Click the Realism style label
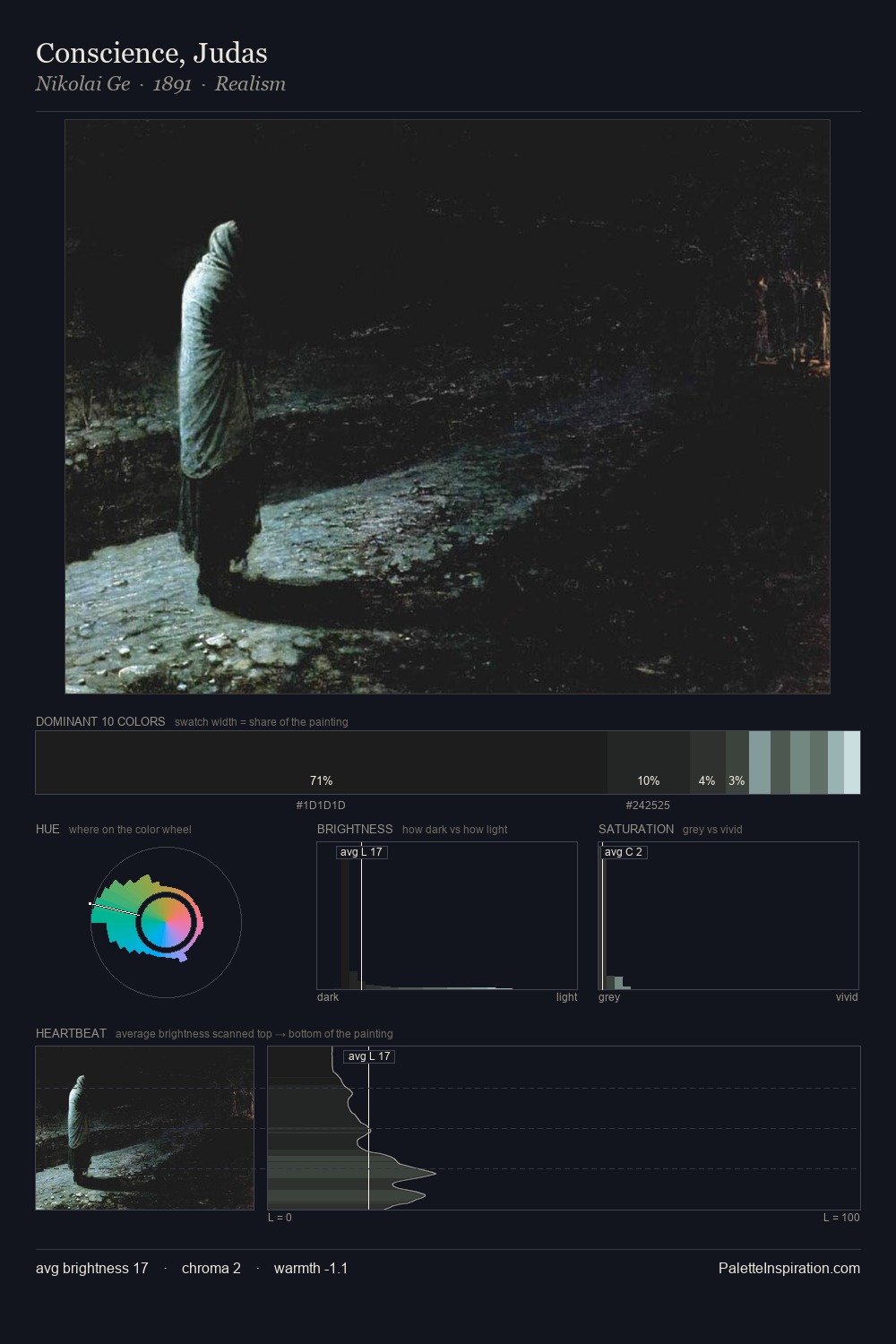Screen dimensions: 896x1344 251,83
